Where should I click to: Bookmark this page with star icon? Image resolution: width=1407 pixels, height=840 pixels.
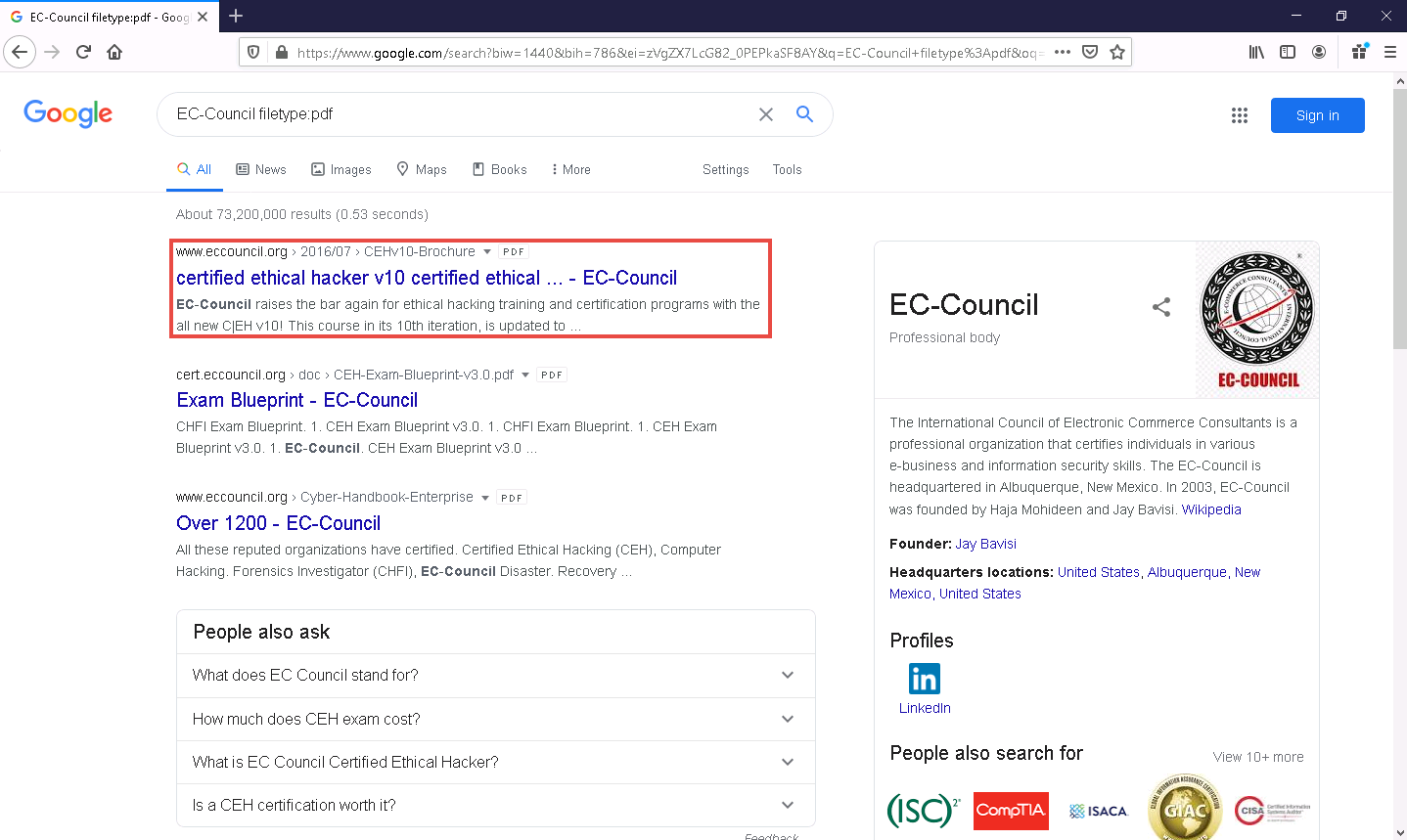1117,52
